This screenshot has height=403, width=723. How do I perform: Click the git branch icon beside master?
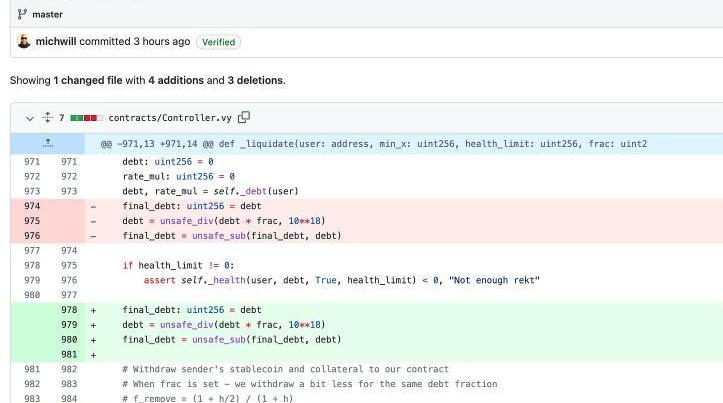tap(22, 14)
